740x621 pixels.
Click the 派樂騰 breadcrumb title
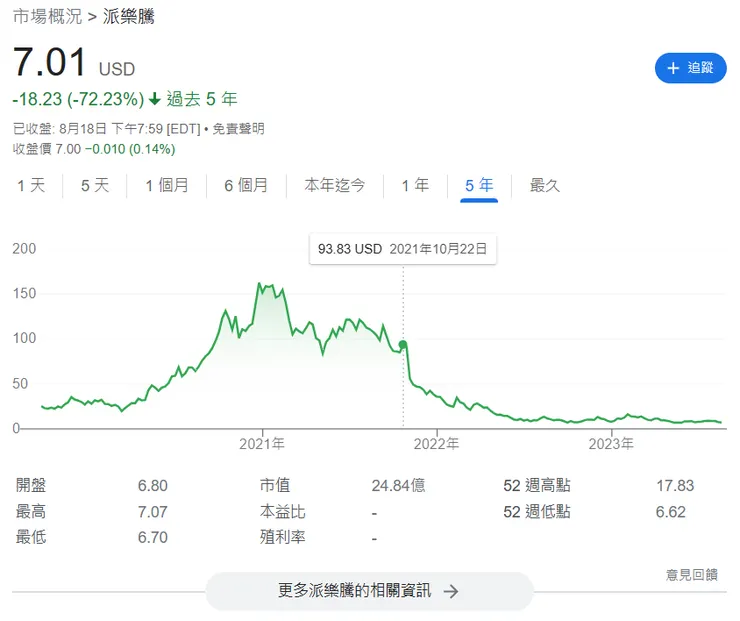[129, 17]
